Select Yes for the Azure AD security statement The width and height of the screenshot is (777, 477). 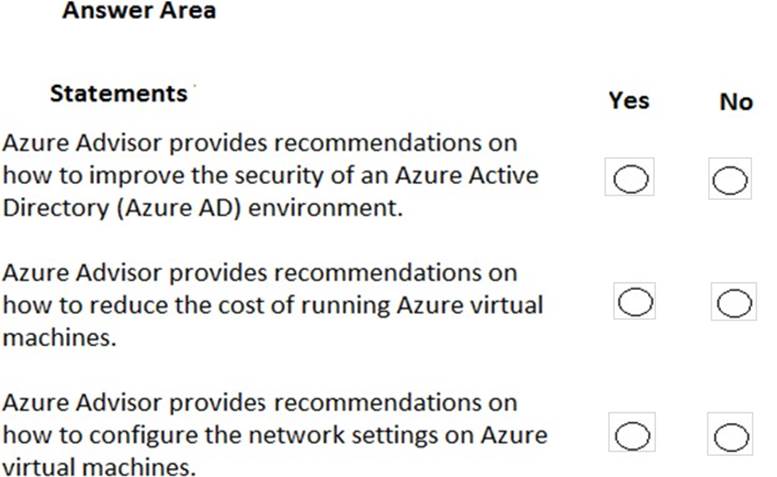click(x=631, y=179)
